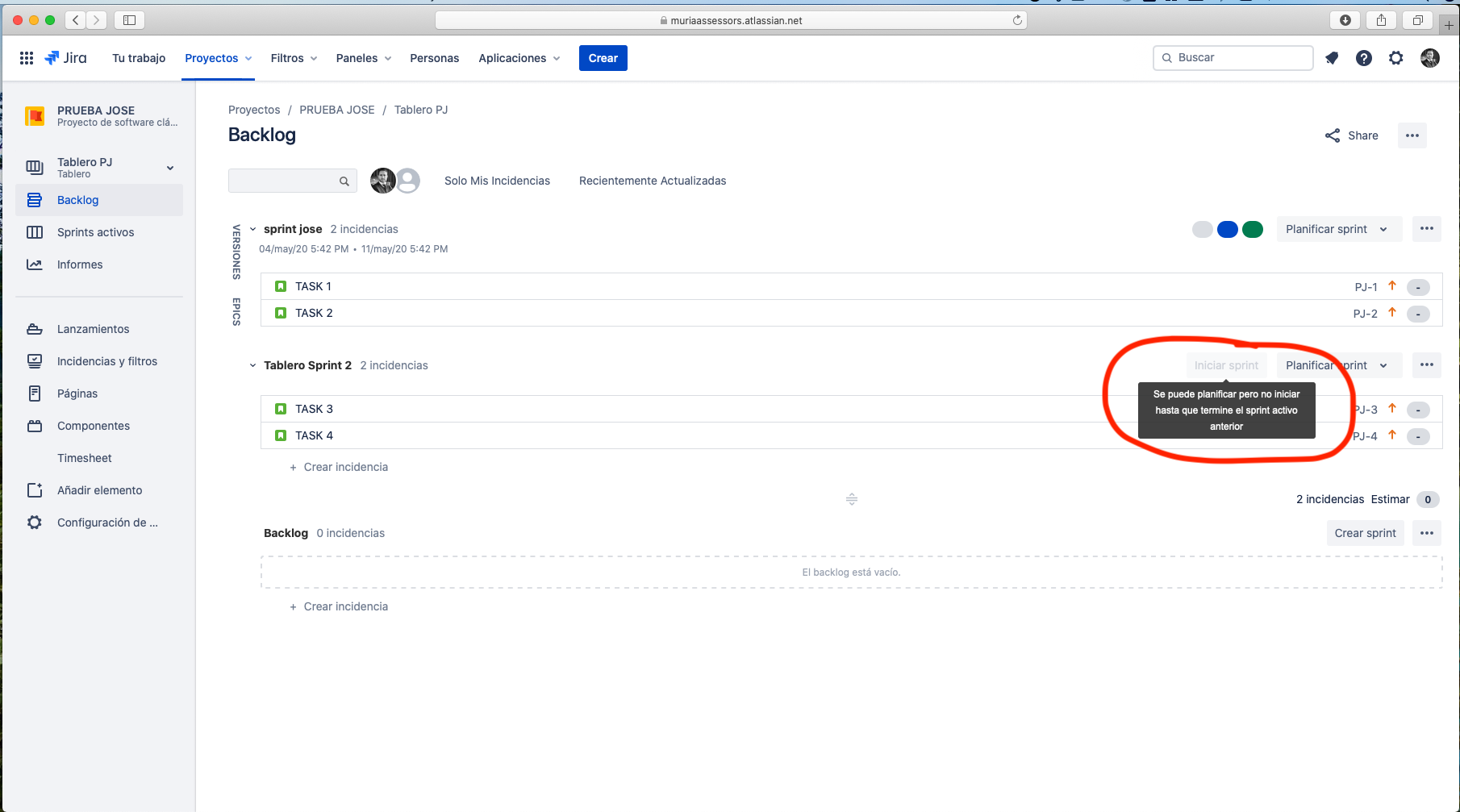Open notifications bell icon
Image resolution: width=1460 pixels, height=812 pixels.
pos(1332,58)
